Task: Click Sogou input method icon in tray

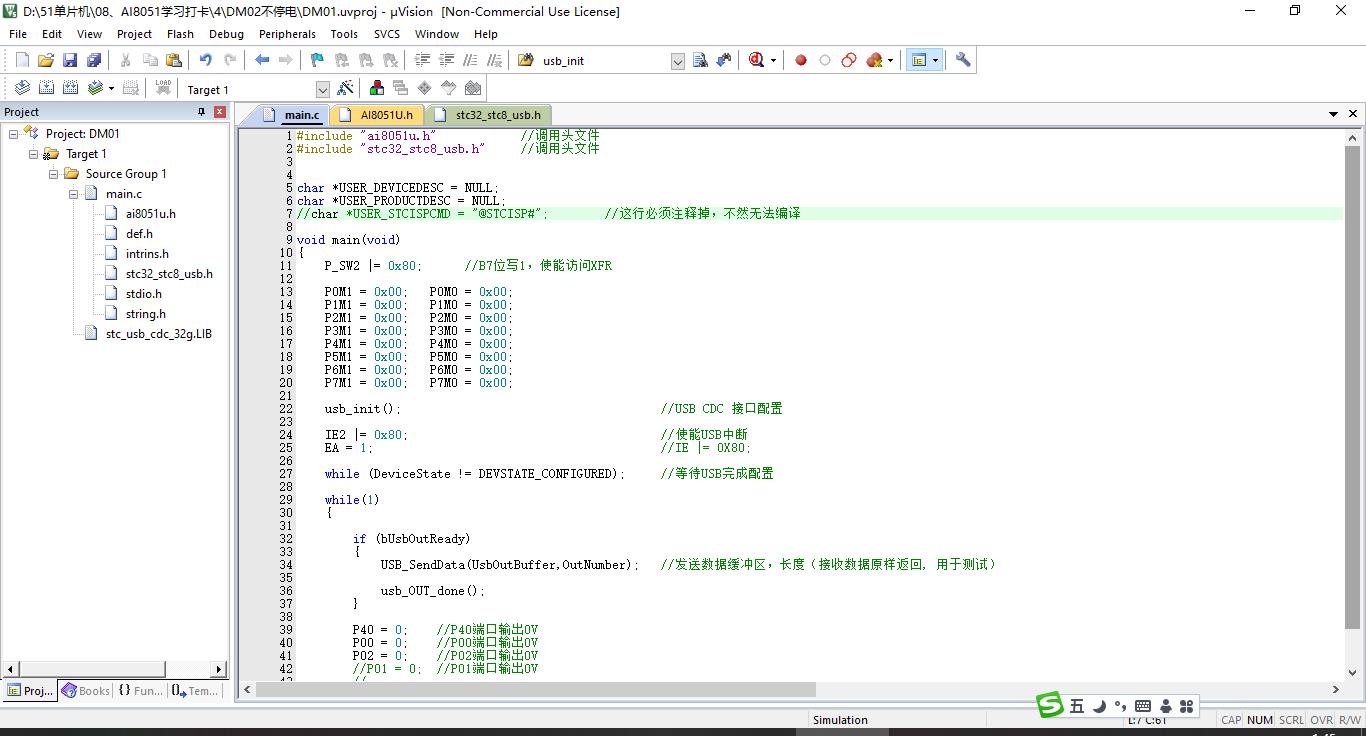Action: pos(1049,706)
